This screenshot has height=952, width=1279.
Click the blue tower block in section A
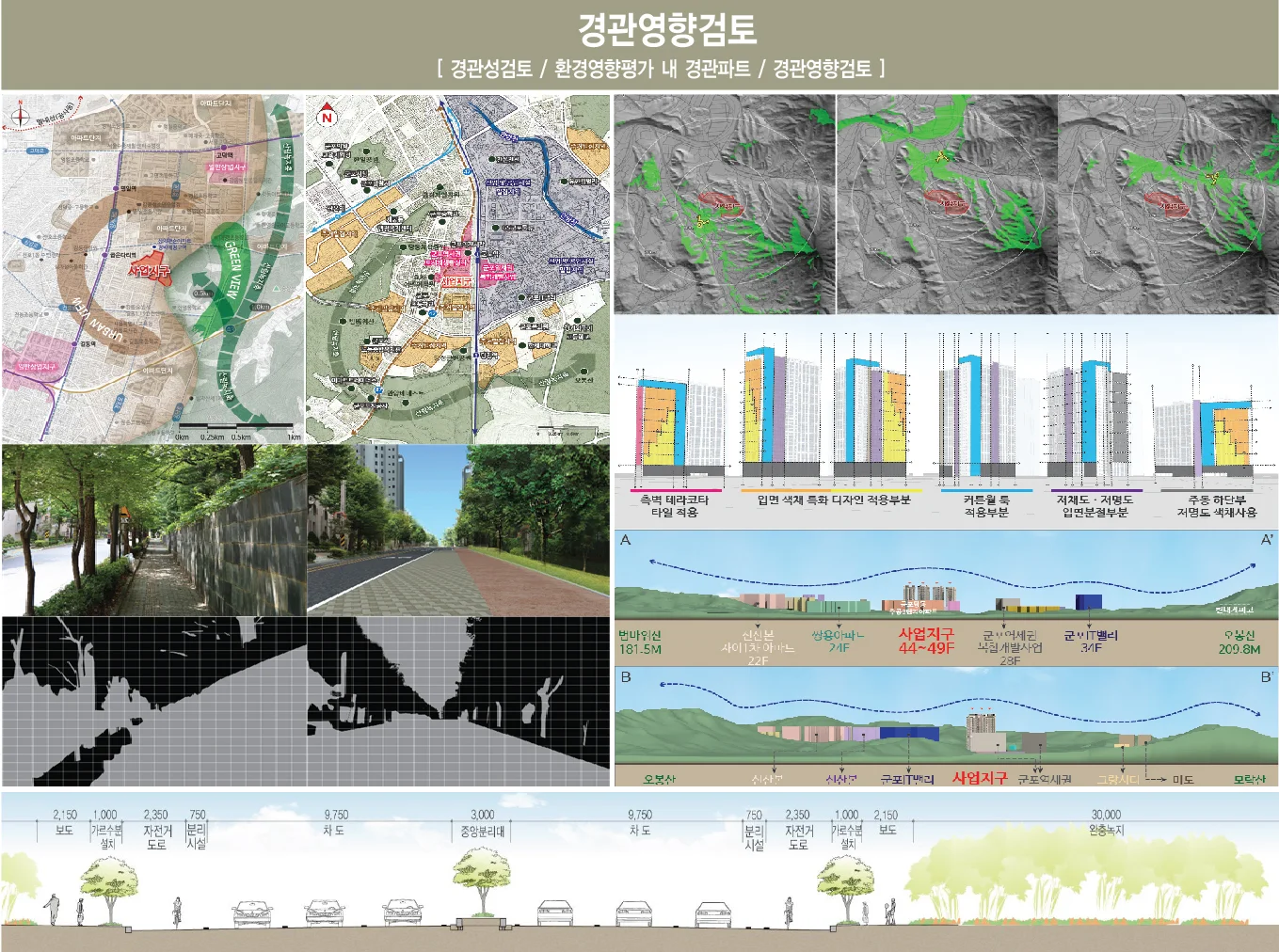point(1088,601)
